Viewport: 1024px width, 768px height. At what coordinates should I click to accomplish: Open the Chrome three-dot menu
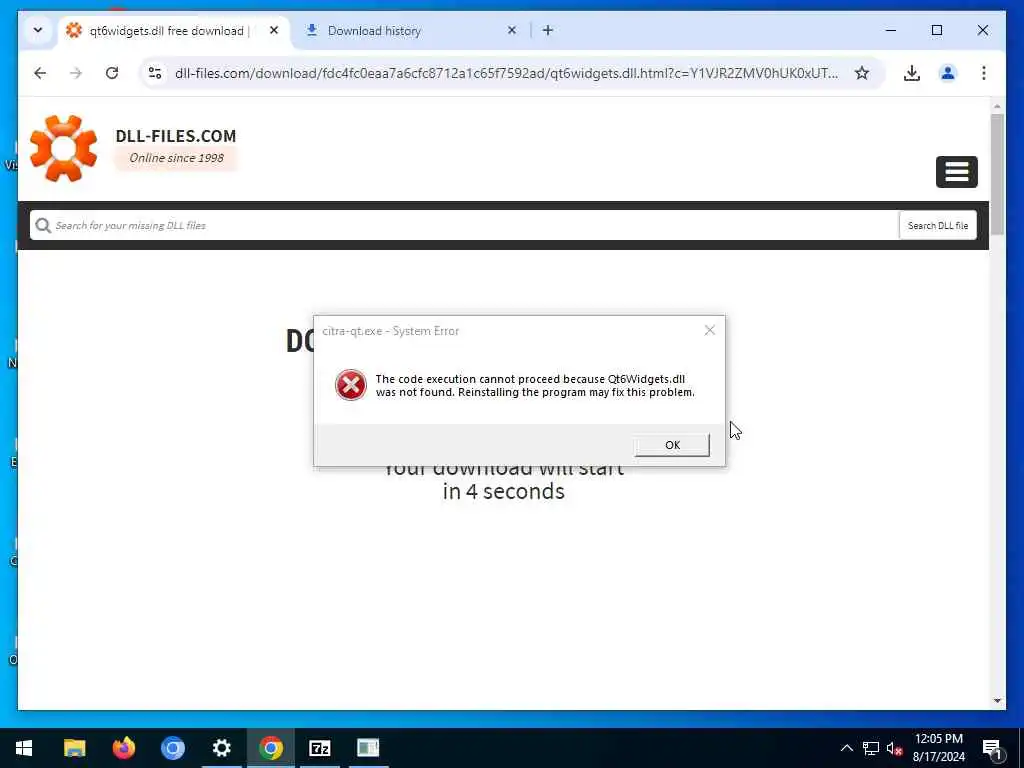[984, 73]
